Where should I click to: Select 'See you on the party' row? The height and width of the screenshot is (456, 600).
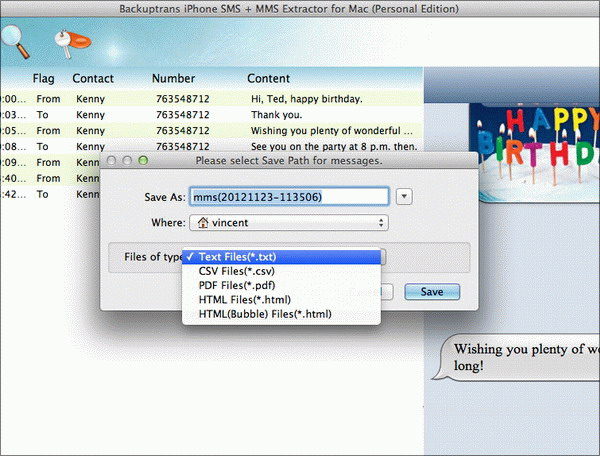pyautogui.click(x=212, y=146)
